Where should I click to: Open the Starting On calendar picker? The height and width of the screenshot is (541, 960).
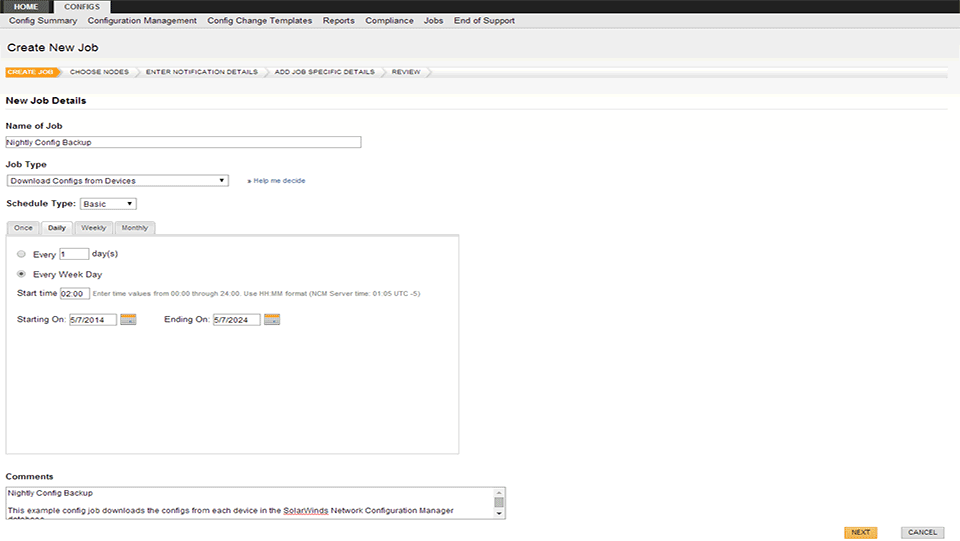pos(128,320)
